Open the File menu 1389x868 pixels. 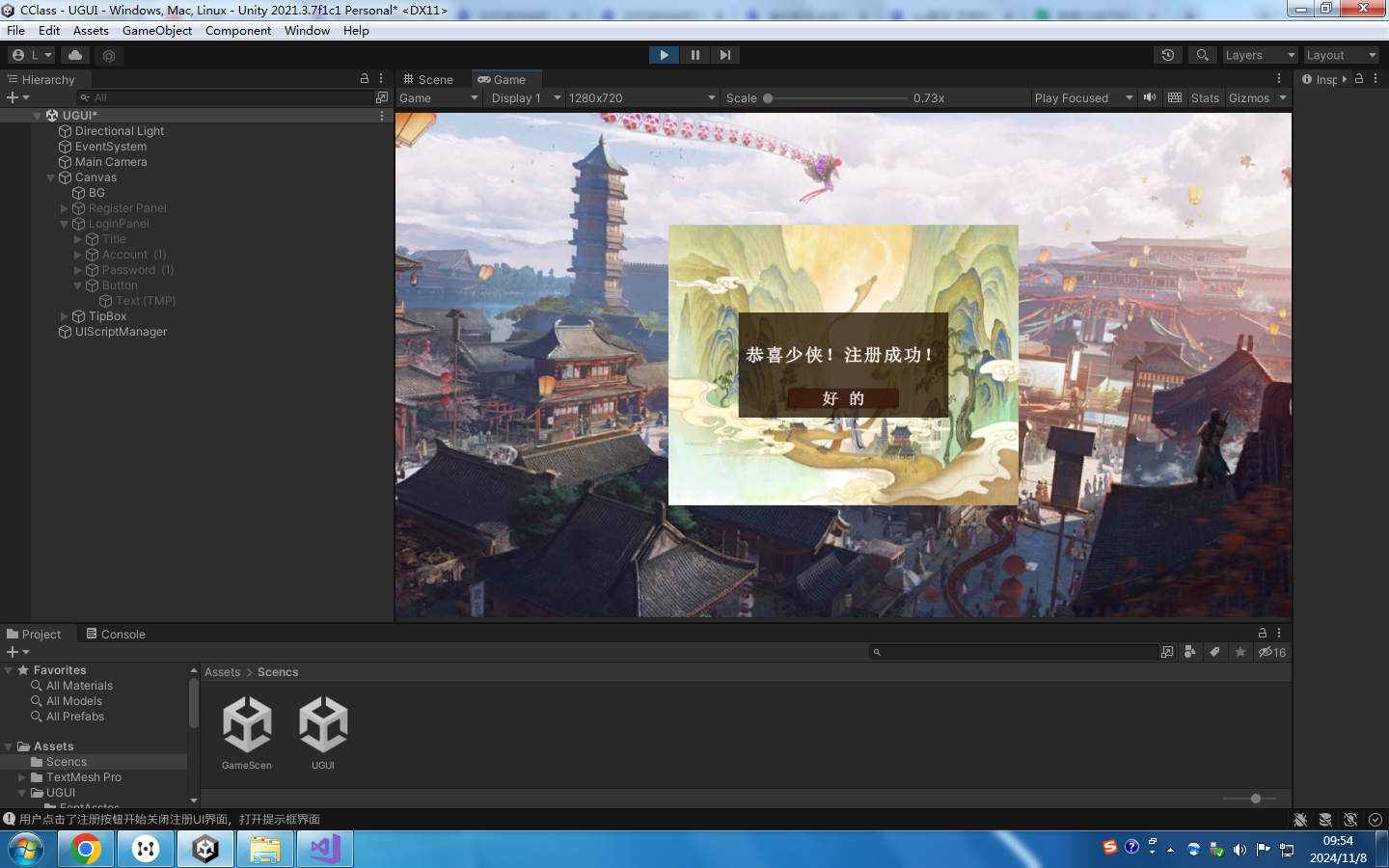pyautogui.click(x=16, y=30)
